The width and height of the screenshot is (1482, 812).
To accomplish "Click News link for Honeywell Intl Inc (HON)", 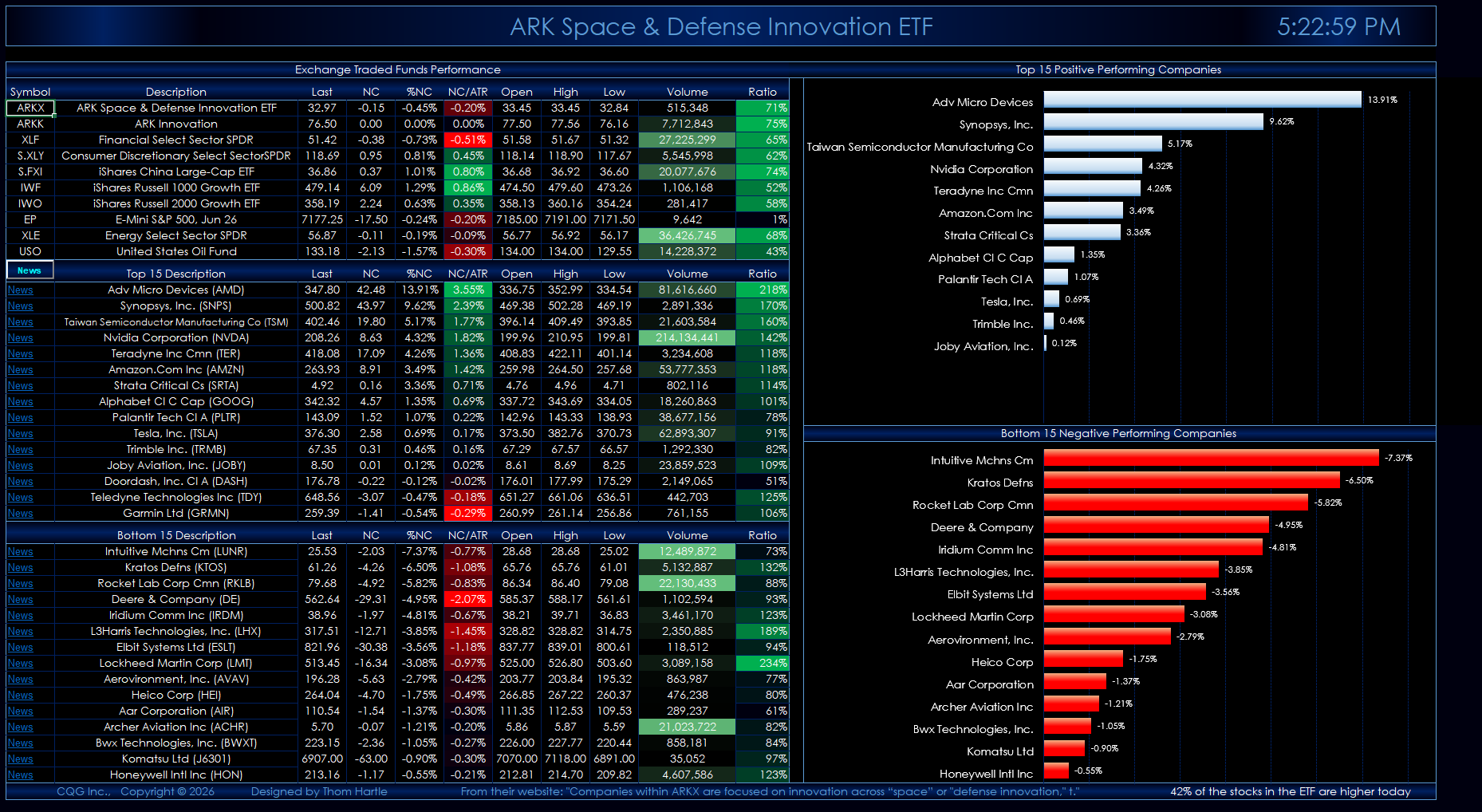I will (x=21, y=775).
